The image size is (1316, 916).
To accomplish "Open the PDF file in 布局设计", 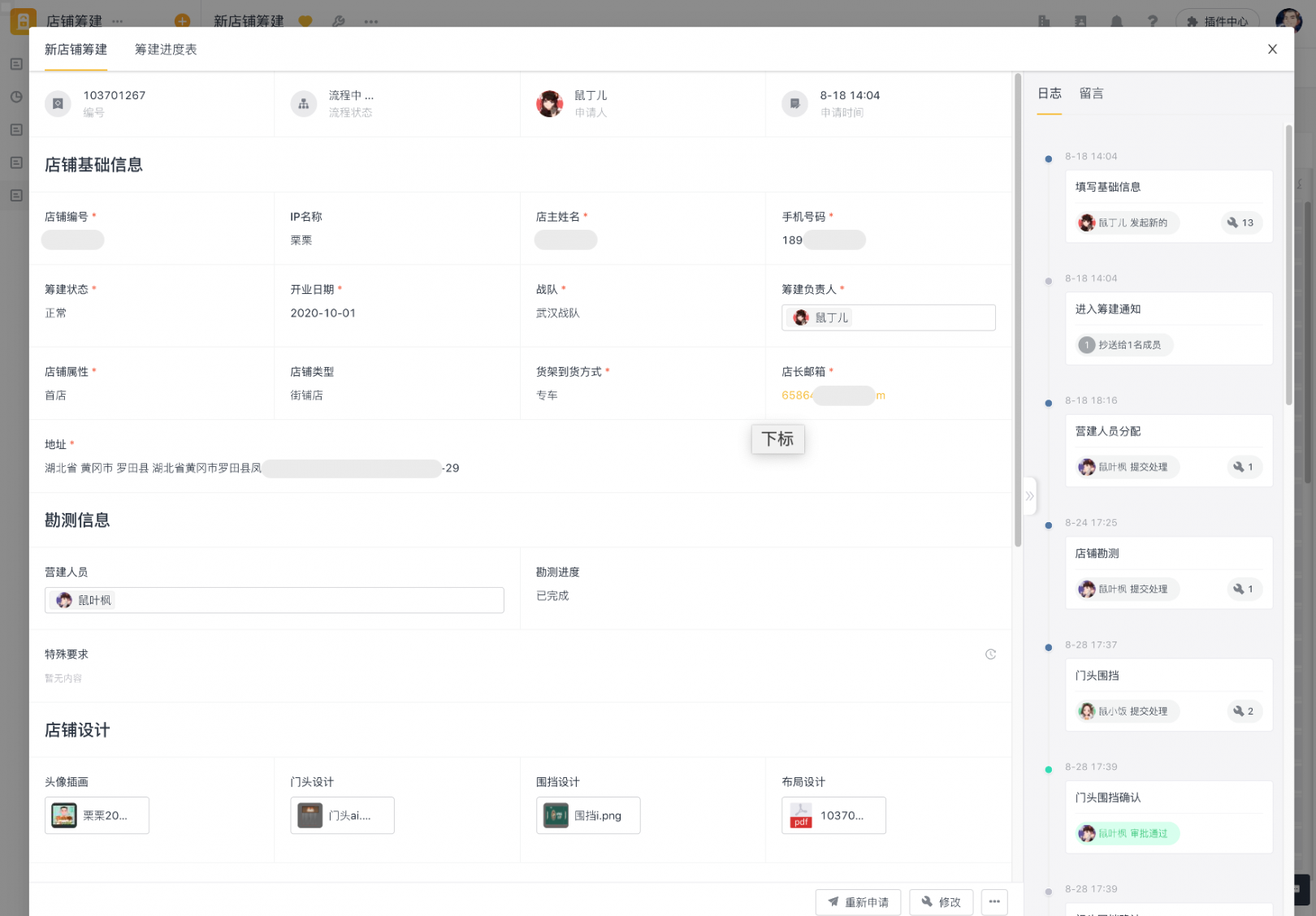I will (833, 815).
